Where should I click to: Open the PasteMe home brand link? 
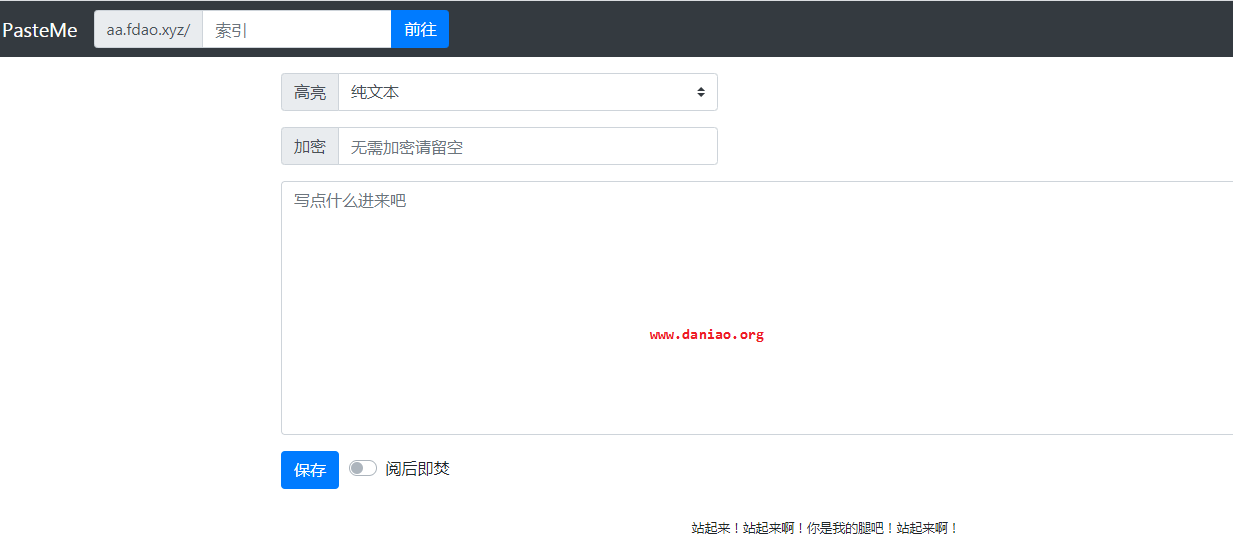click(39, 30)
